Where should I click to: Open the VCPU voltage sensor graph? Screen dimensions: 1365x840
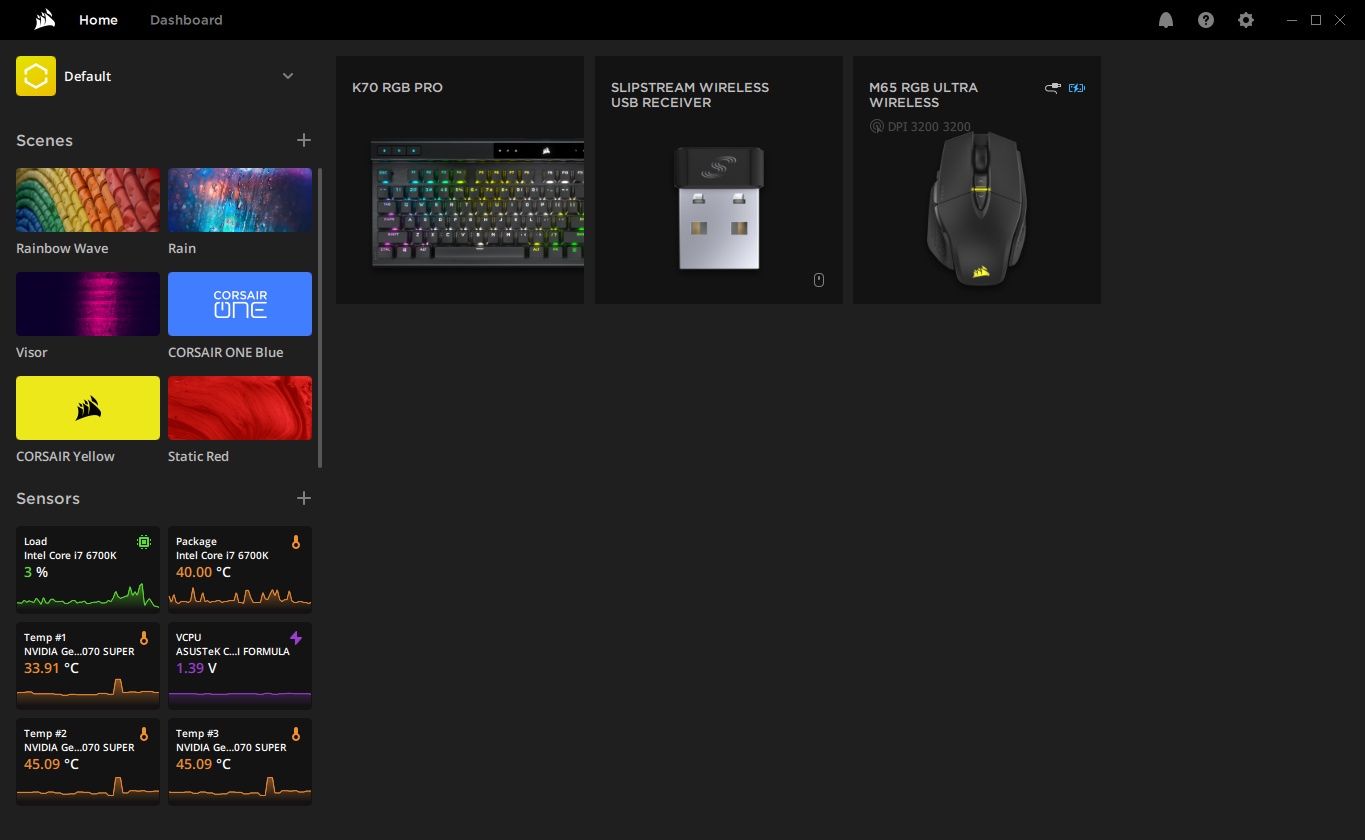[240, 664]
